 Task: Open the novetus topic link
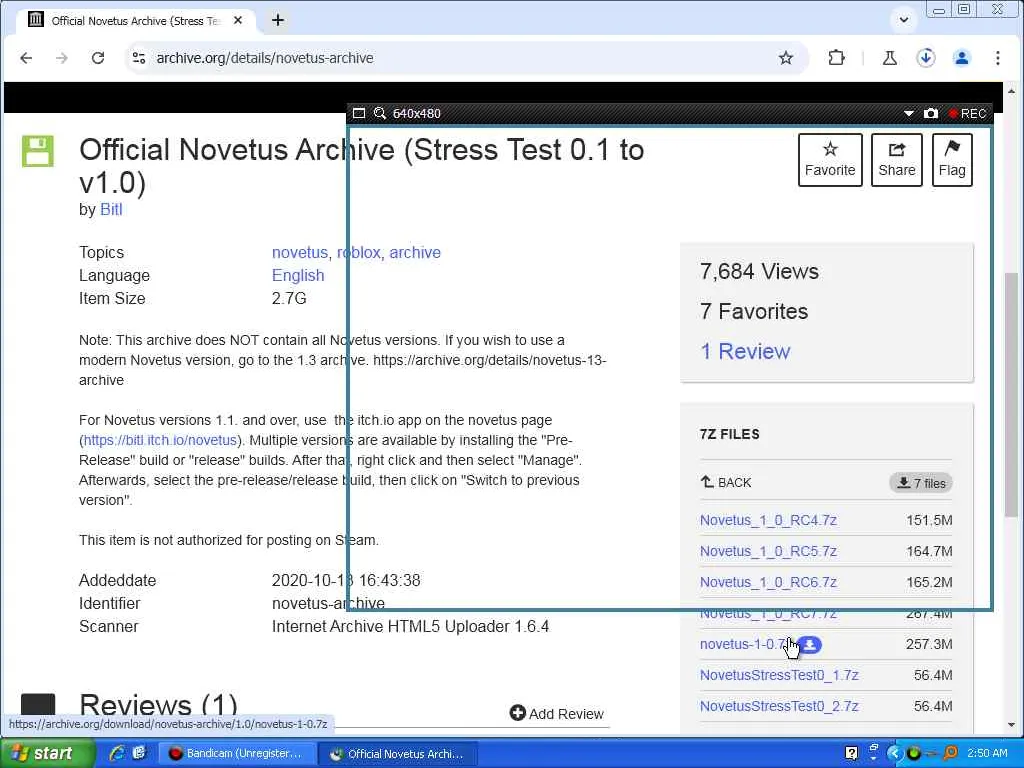pos(300,253)
